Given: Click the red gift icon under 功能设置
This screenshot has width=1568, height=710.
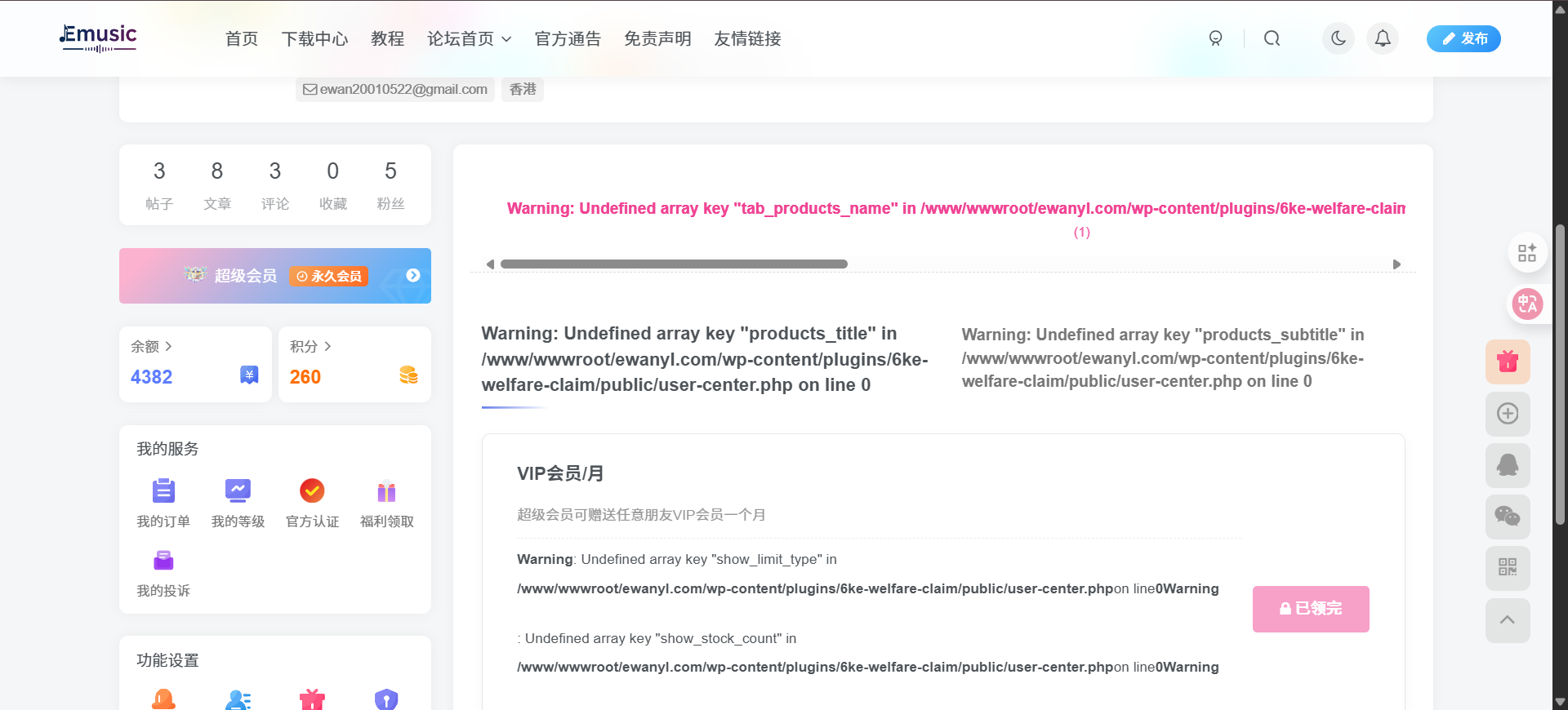Looking at the screenshot, I should coord(312,700).
